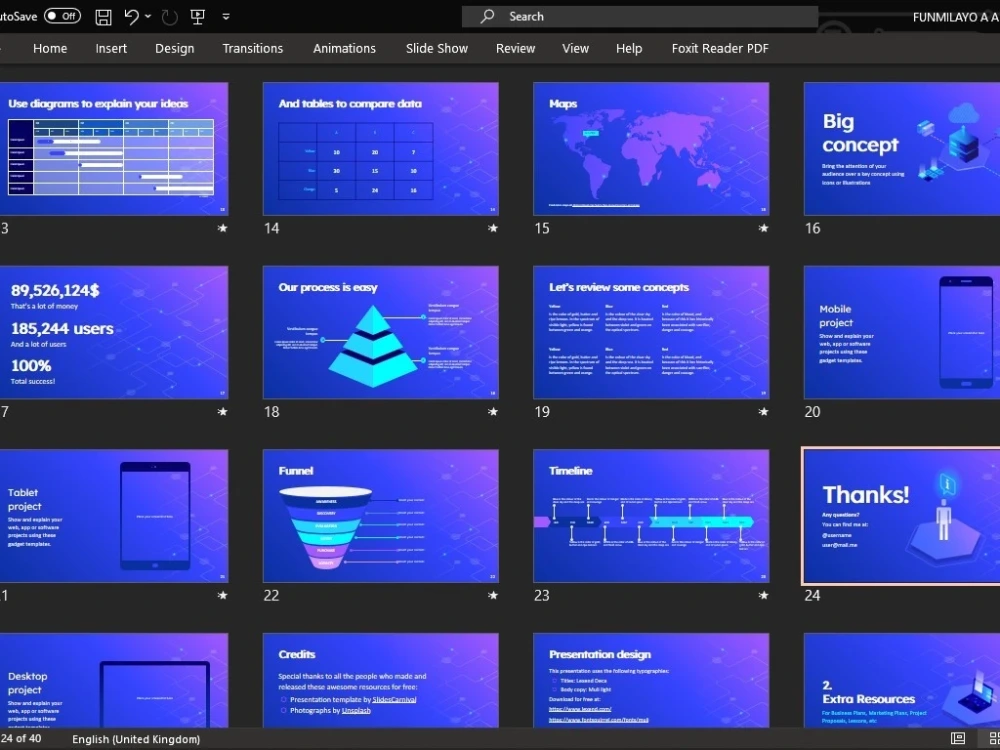
Task: Select slide 23 Timeline thumbnail
Action: coord(651,516)
